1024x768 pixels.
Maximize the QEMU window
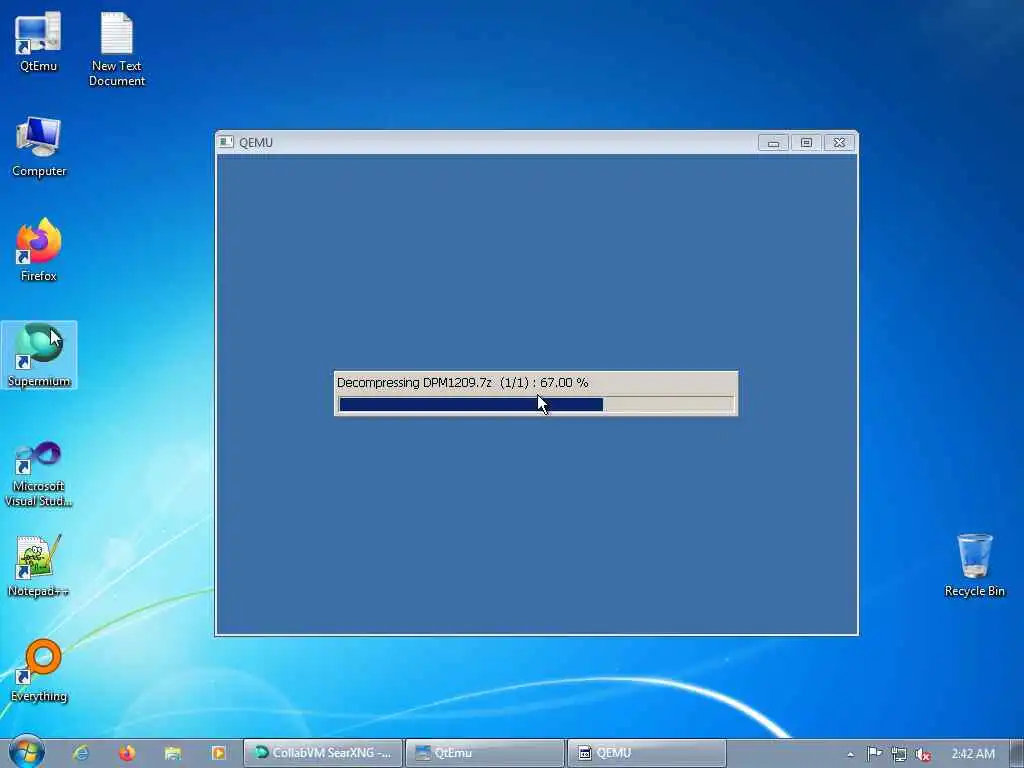click(x=806, y=142)
